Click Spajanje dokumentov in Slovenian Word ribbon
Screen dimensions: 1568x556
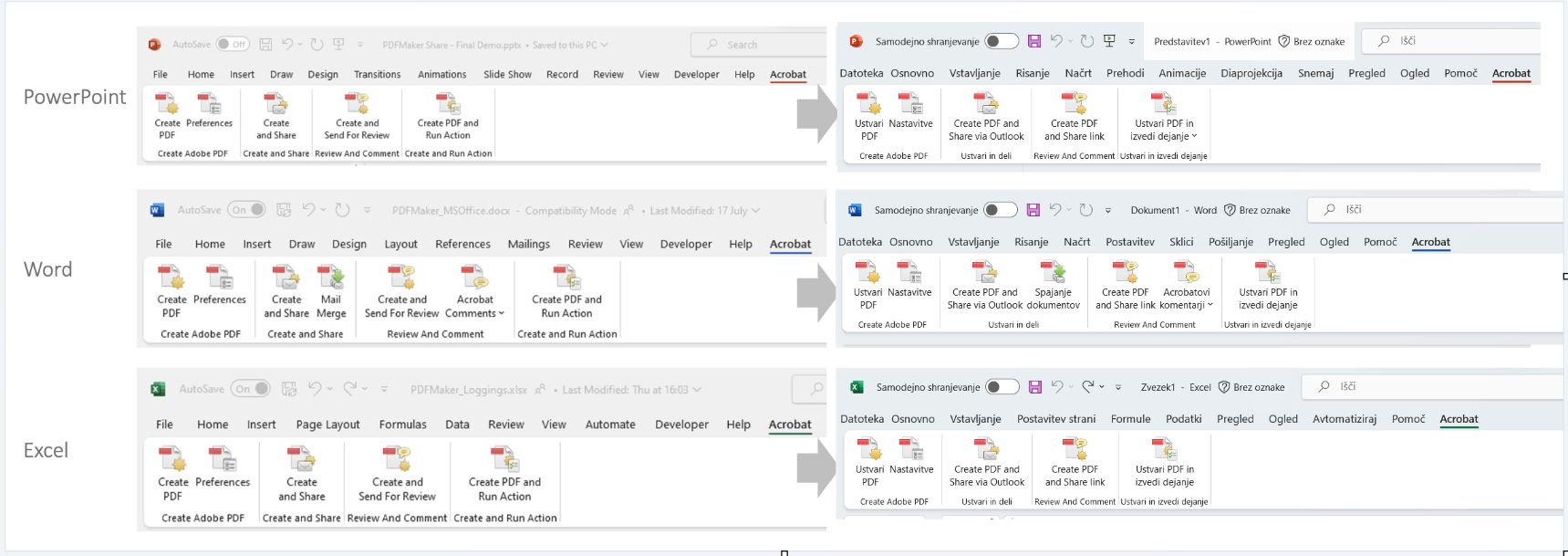1053,286
